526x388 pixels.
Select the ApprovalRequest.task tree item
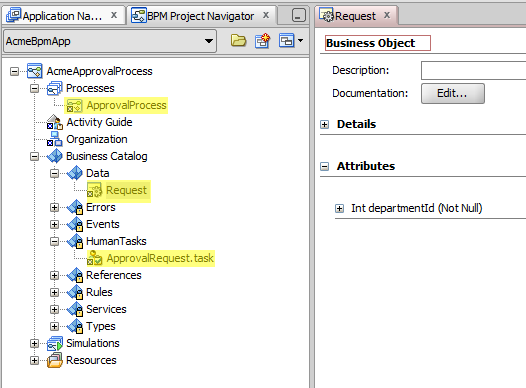coord(160,258)
